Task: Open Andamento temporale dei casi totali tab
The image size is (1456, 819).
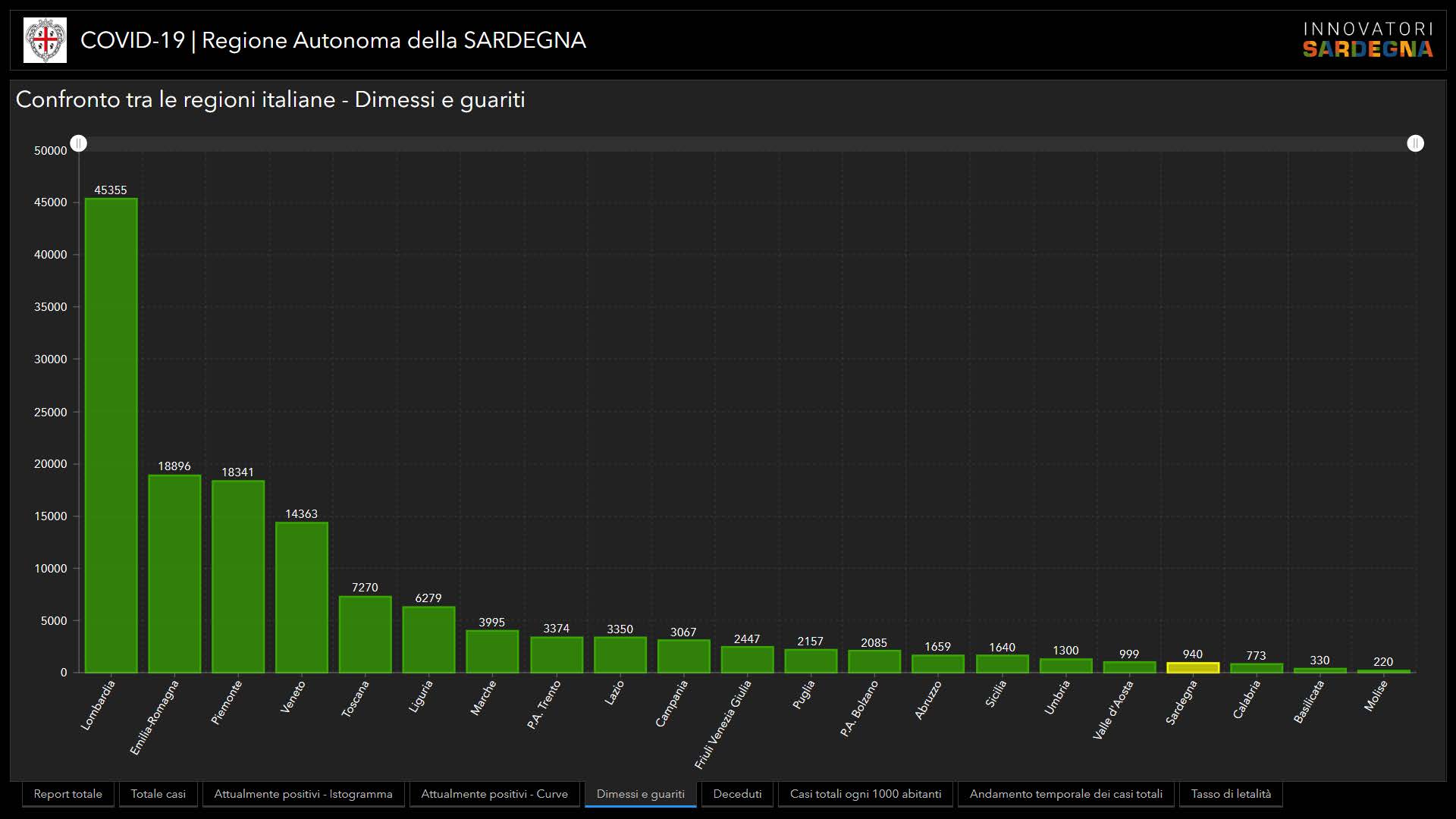Action: pyautogui.click(x=1065, y=794)
